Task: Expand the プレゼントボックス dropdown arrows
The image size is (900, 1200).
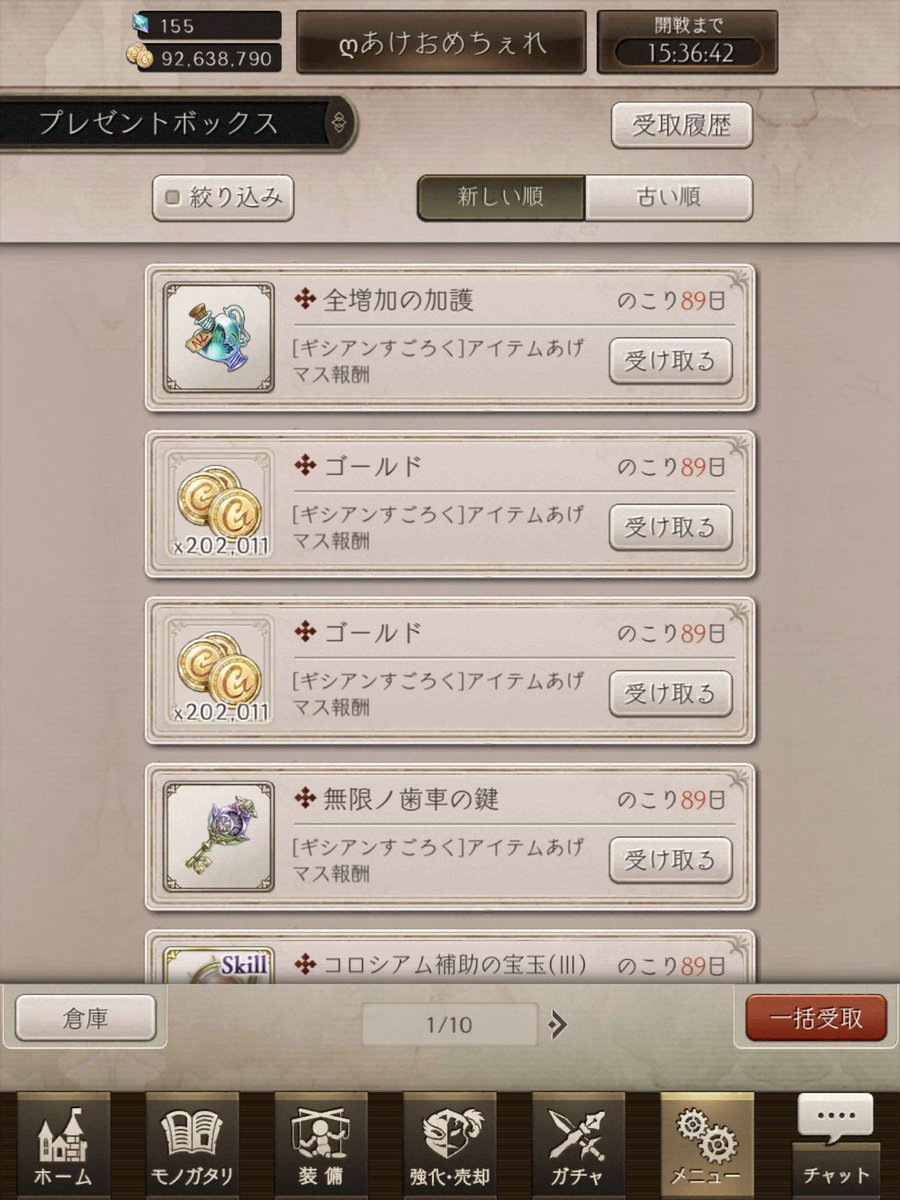Action: [340, 123]
